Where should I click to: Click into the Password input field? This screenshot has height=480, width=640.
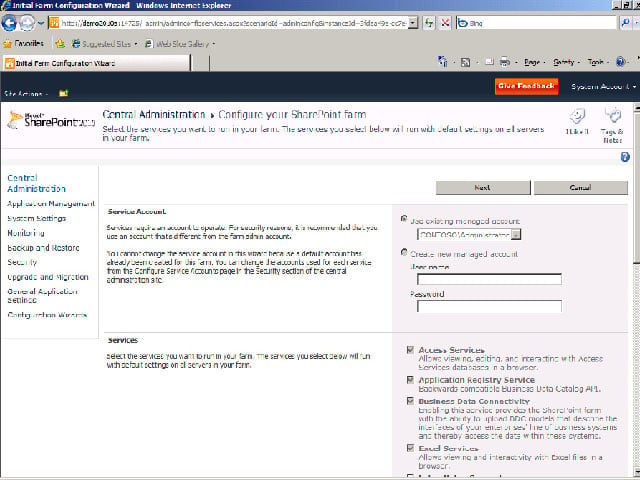(489, 306)
